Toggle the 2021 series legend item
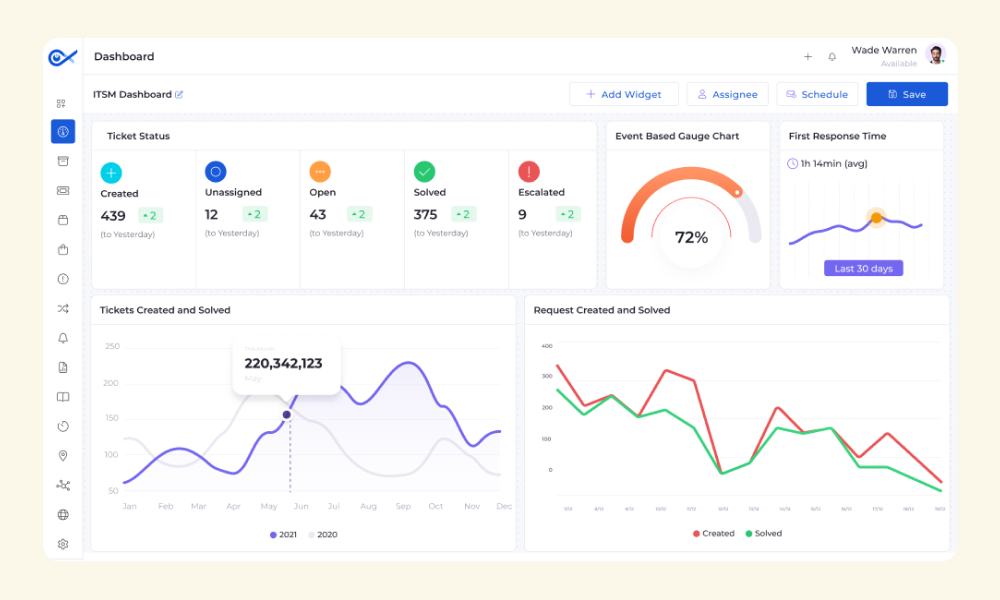 click(x=283, y=534)
